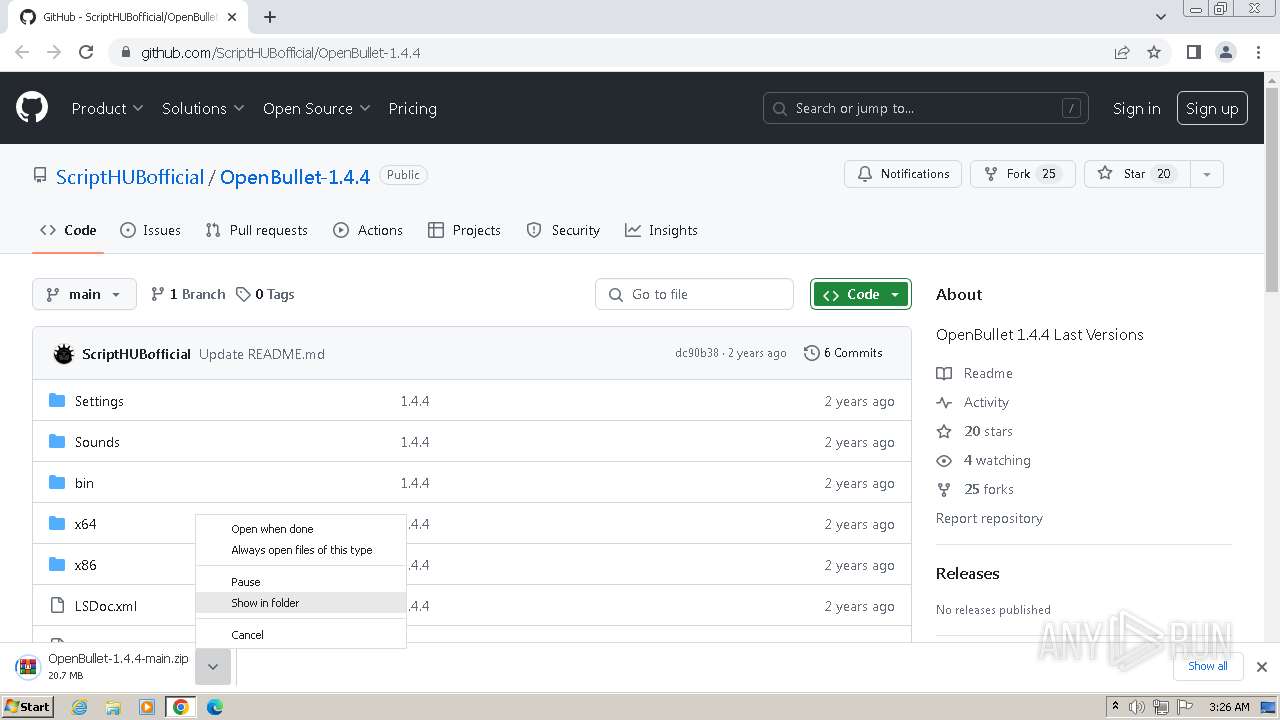Click the x64 folder icon
This screenshot has height=720, width=1280.
coord(57,524)
